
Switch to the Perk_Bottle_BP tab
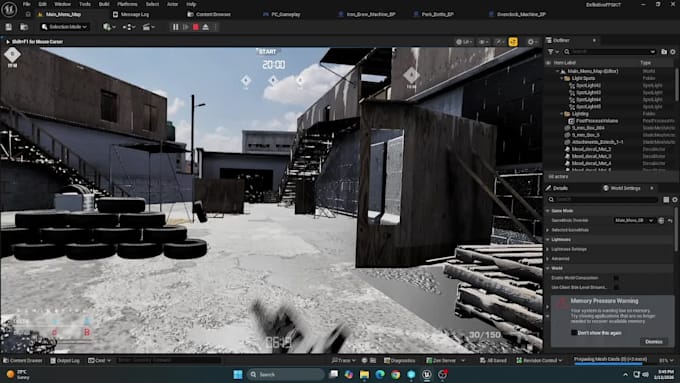click(434, 14)
